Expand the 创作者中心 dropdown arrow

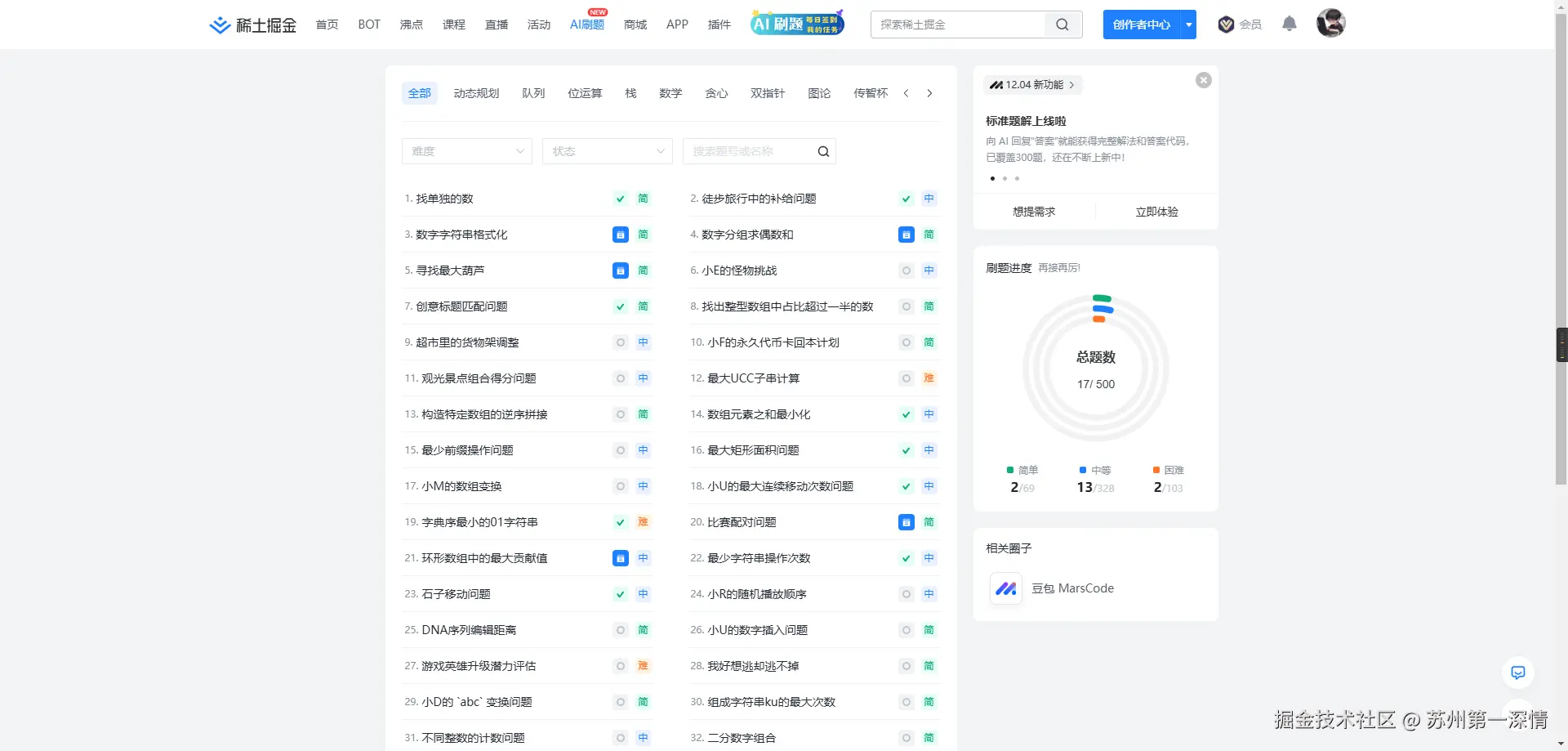click(x=1188, y=25)
